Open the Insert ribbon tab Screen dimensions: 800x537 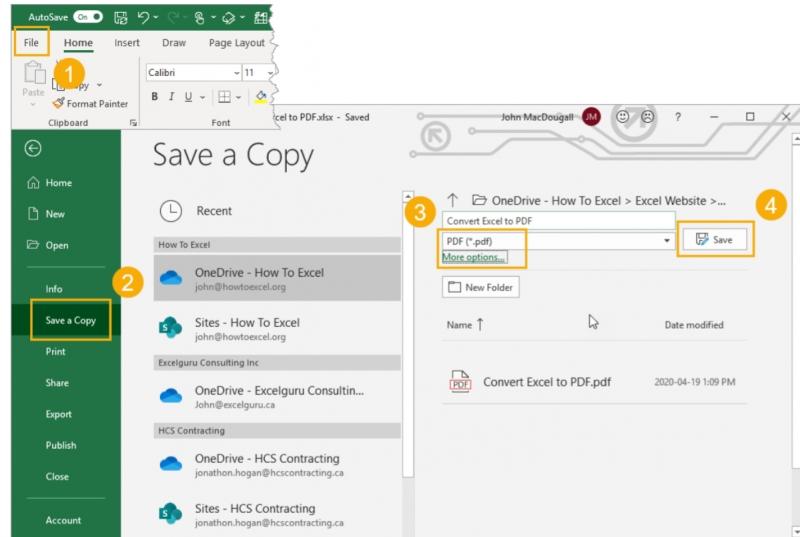[127, 43]
